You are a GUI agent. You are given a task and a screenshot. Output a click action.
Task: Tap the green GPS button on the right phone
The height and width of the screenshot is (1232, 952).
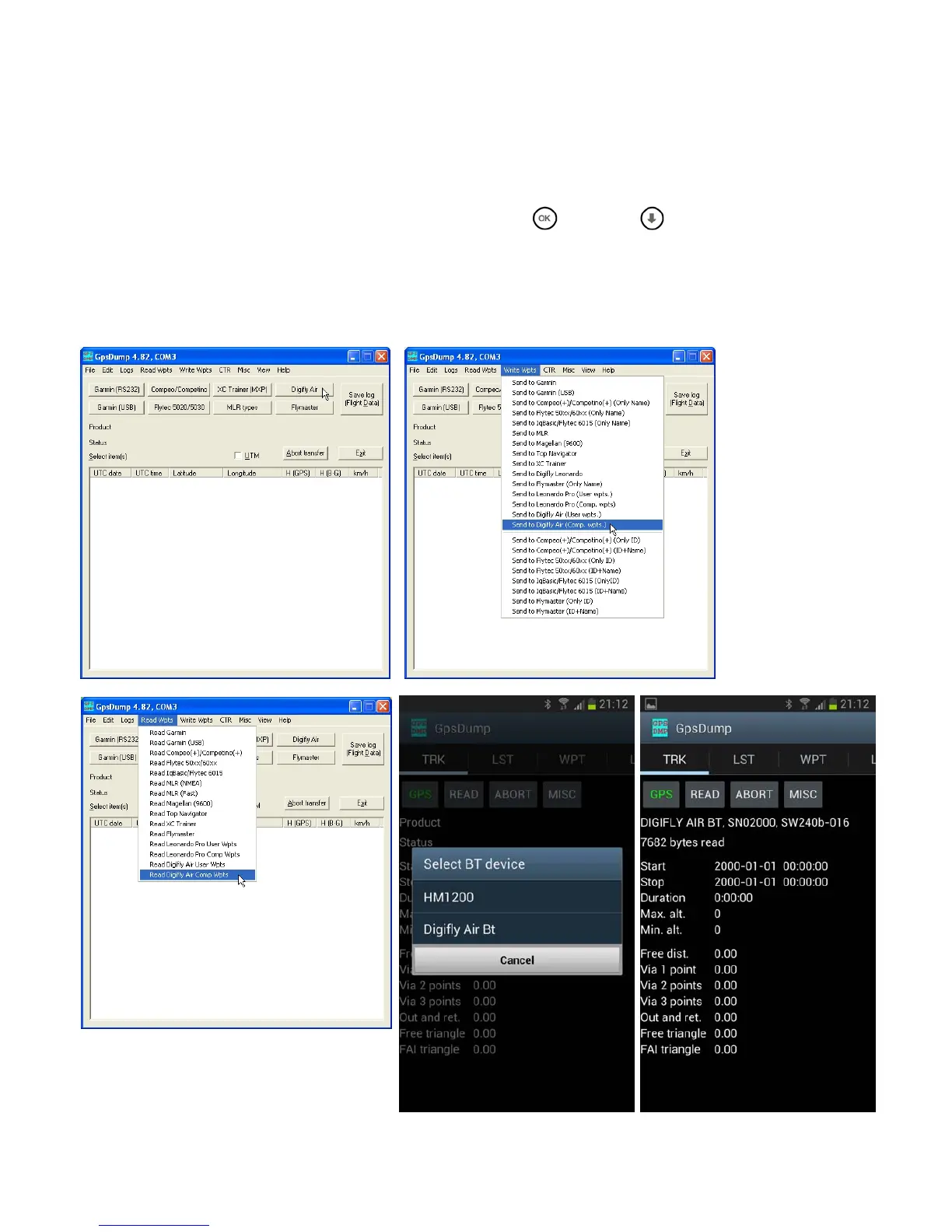coord(661,794)
